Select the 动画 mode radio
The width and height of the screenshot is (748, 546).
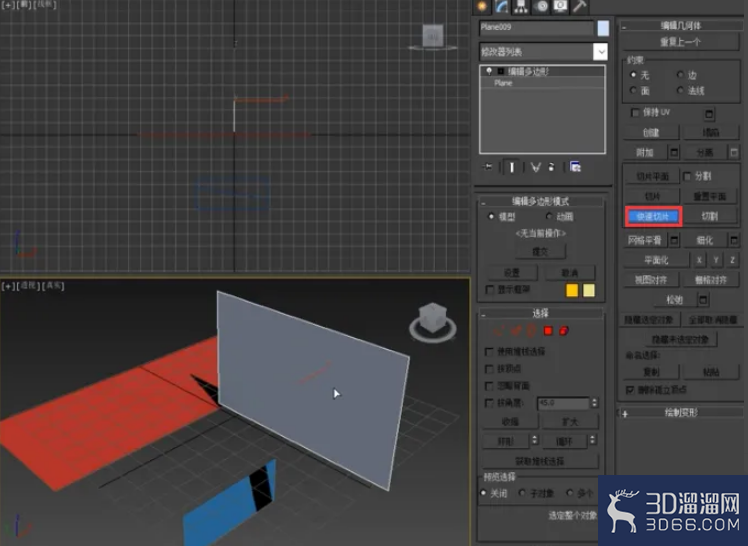pos(549,216)
